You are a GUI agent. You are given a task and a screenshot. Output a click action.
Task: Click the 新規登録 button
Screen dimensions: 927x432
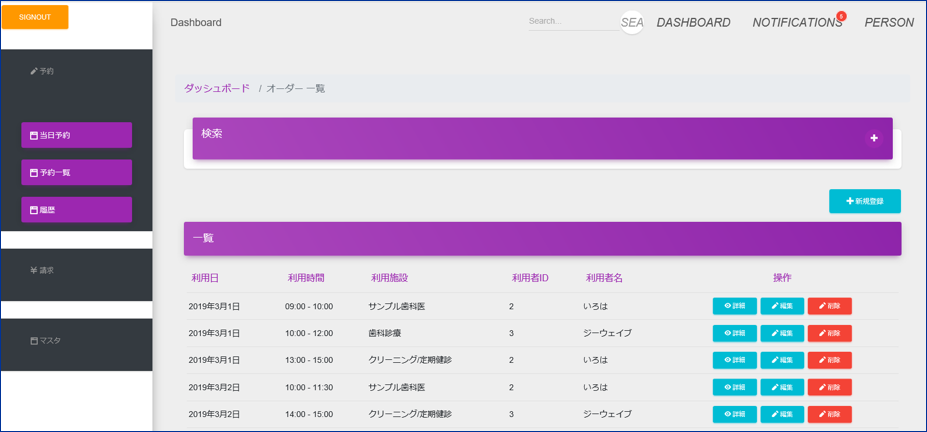pos(864,201)
